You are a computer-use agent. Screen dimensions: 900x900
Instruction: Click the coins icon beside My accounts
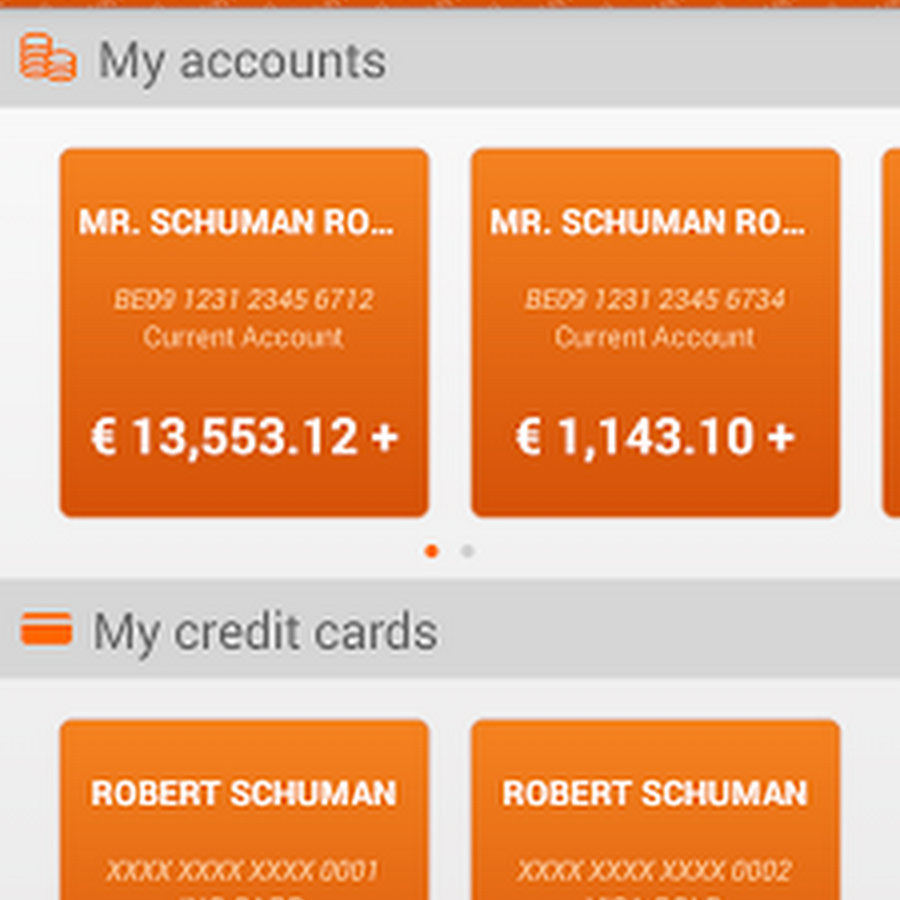pos(48,59)
